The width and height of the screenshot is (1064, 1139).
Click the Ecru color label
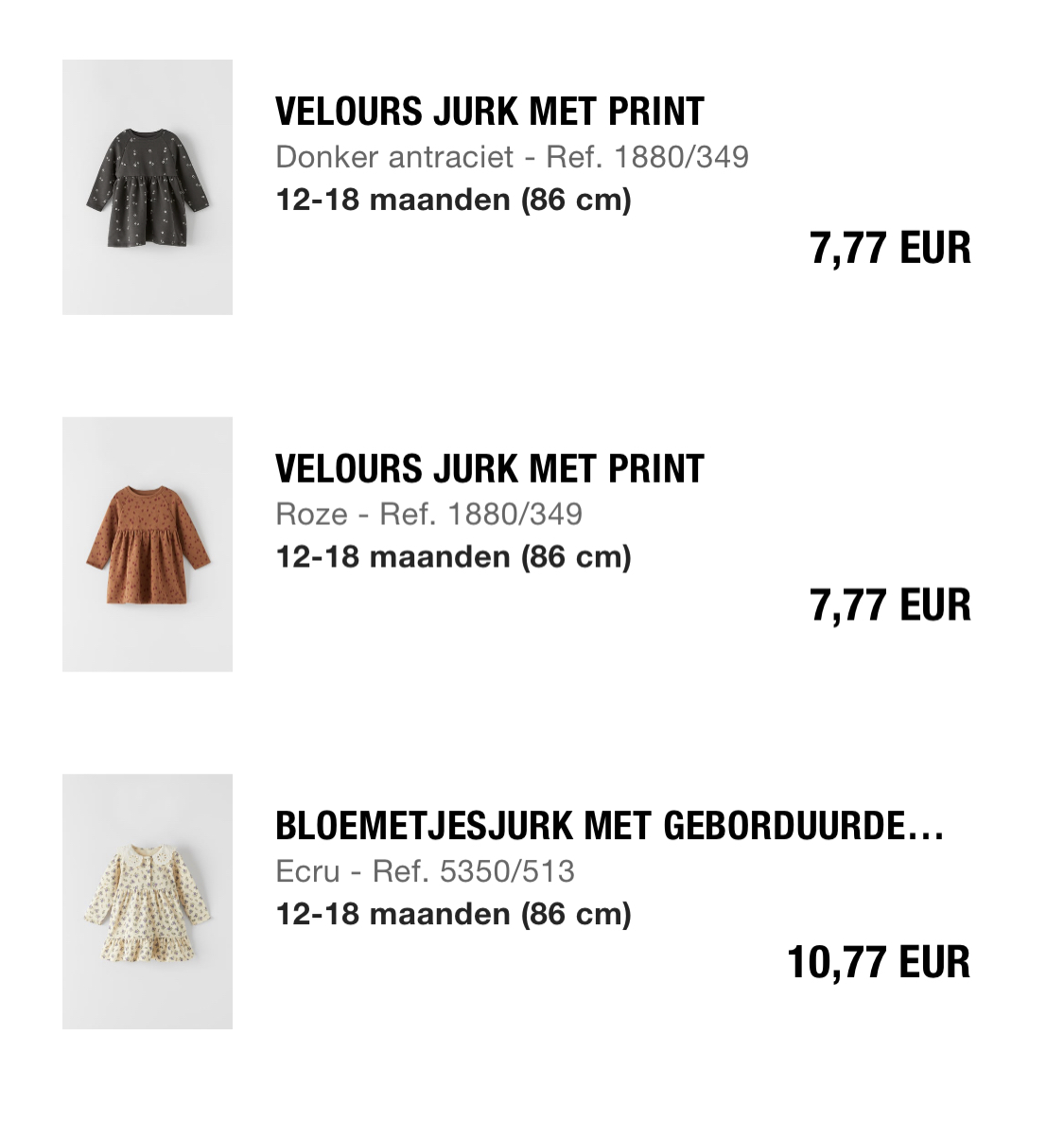pos(307,870)
